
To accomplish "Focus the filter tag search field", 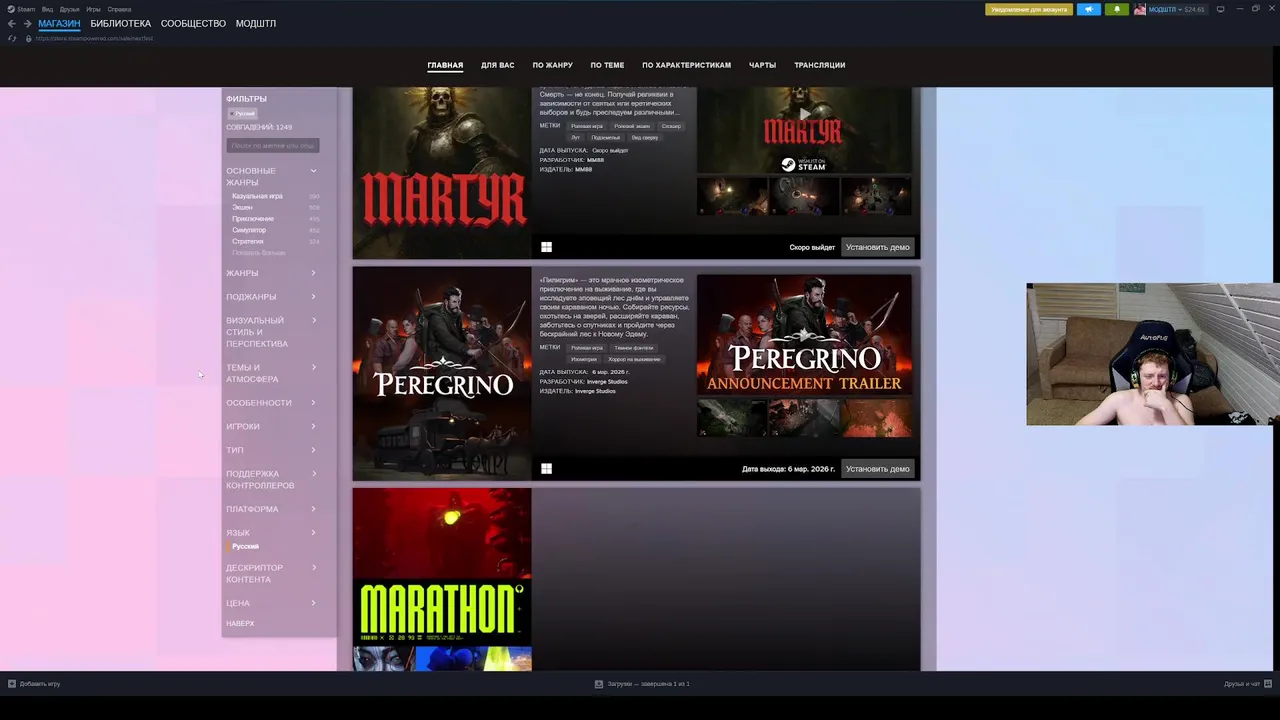I will tap(272, 146).
